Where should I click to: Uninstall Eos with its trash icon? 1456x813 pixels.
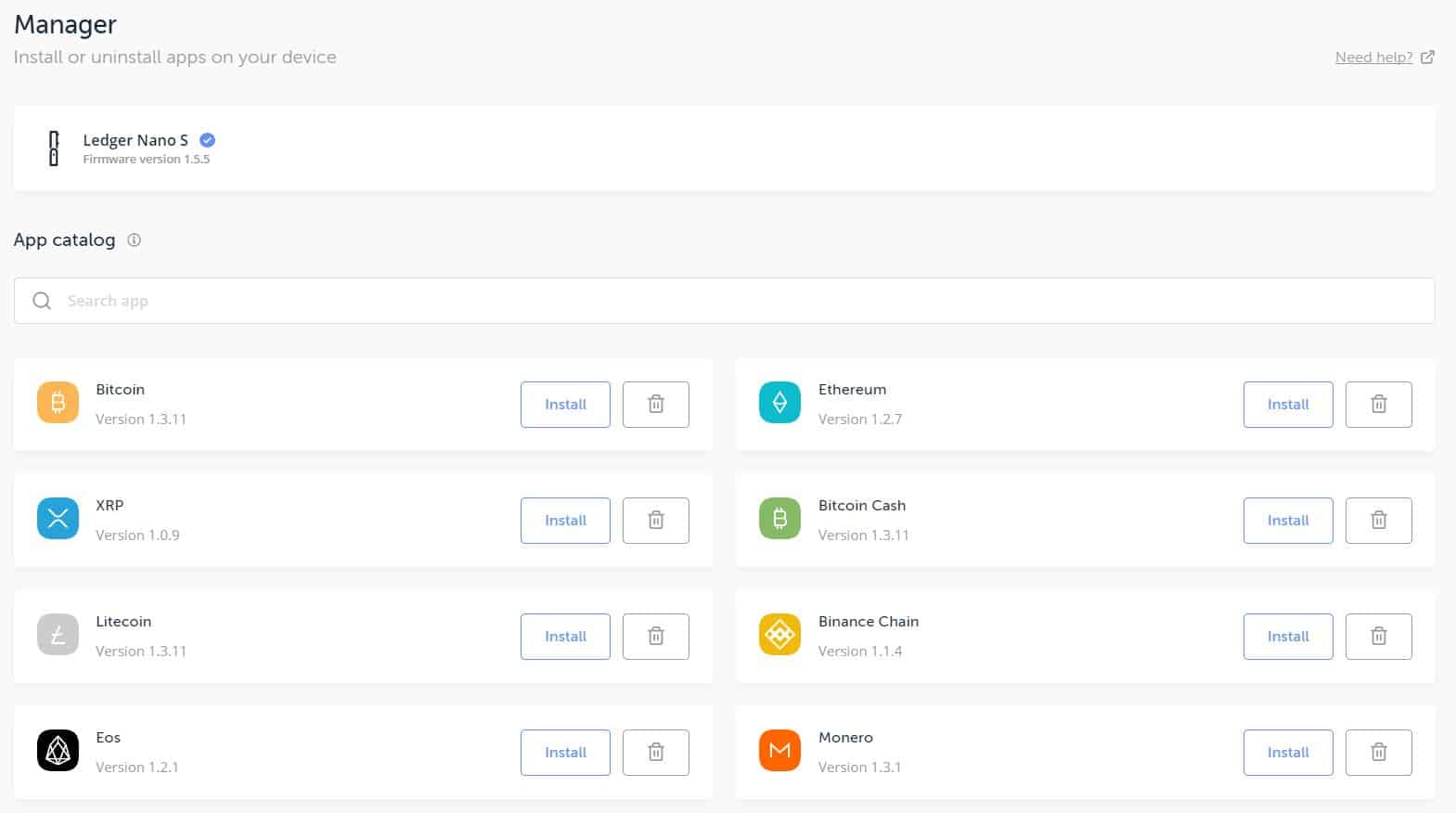[x=656, y=753]
